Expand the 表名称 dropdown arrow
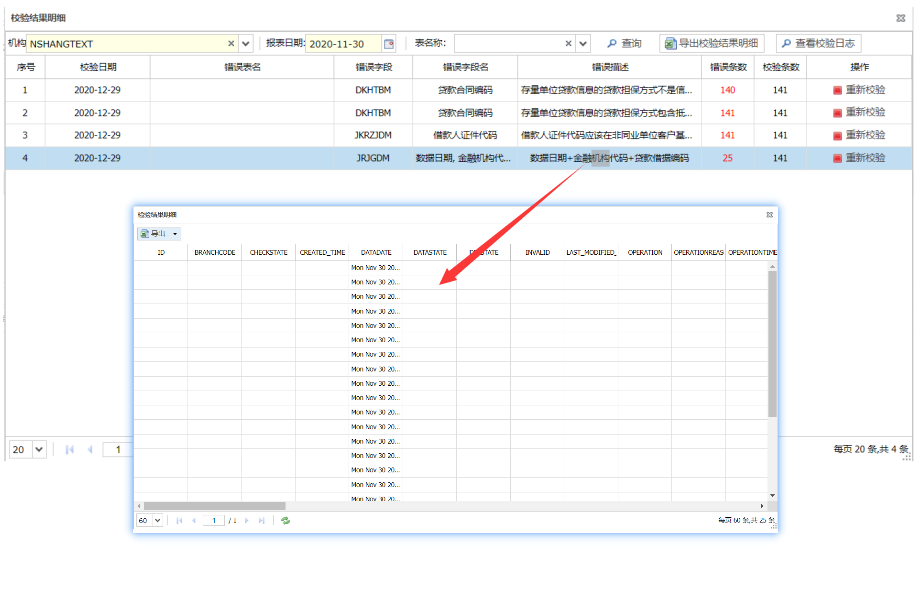The width and height of the screenshot is (915, 590). pos(584,44)
